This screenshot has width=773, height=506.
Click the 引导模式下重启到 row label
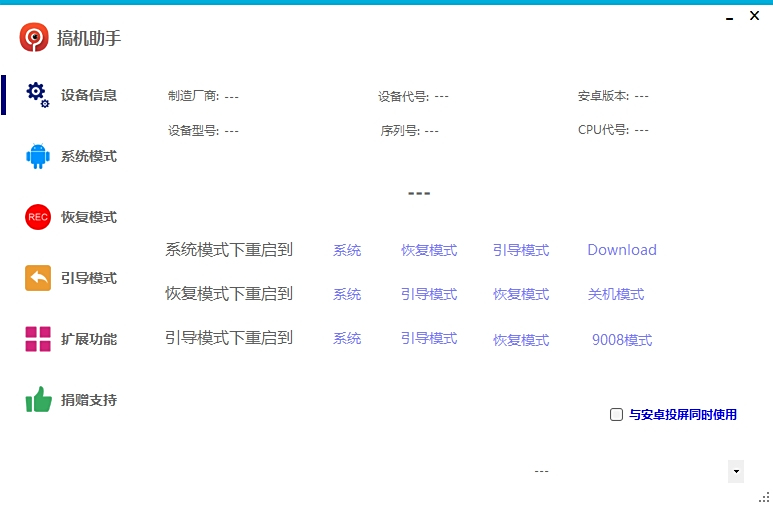point(229,338)
